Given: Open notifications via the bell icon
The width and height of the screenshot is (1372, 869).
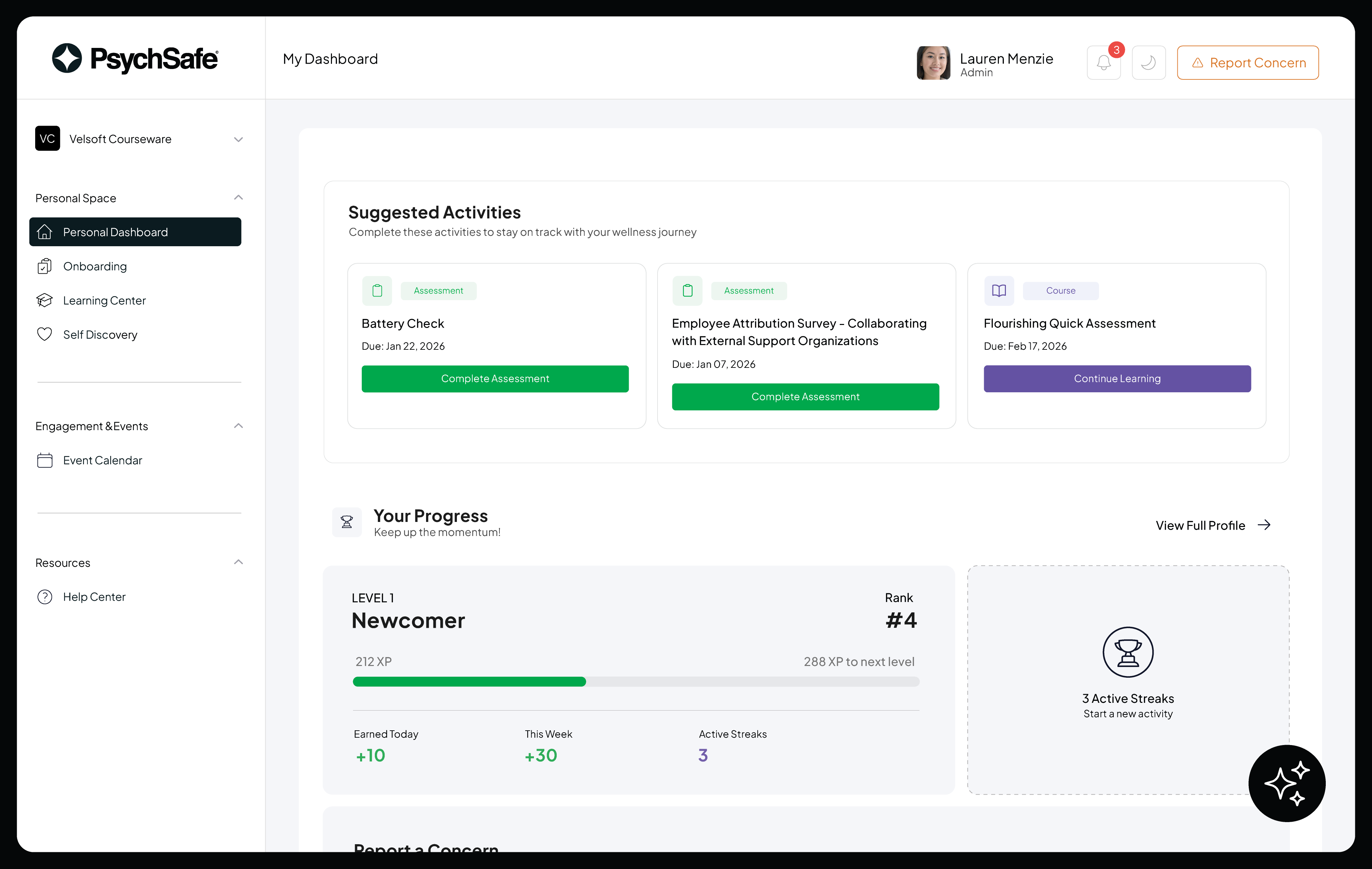Looking at the screenshot, I should 1103,62.
